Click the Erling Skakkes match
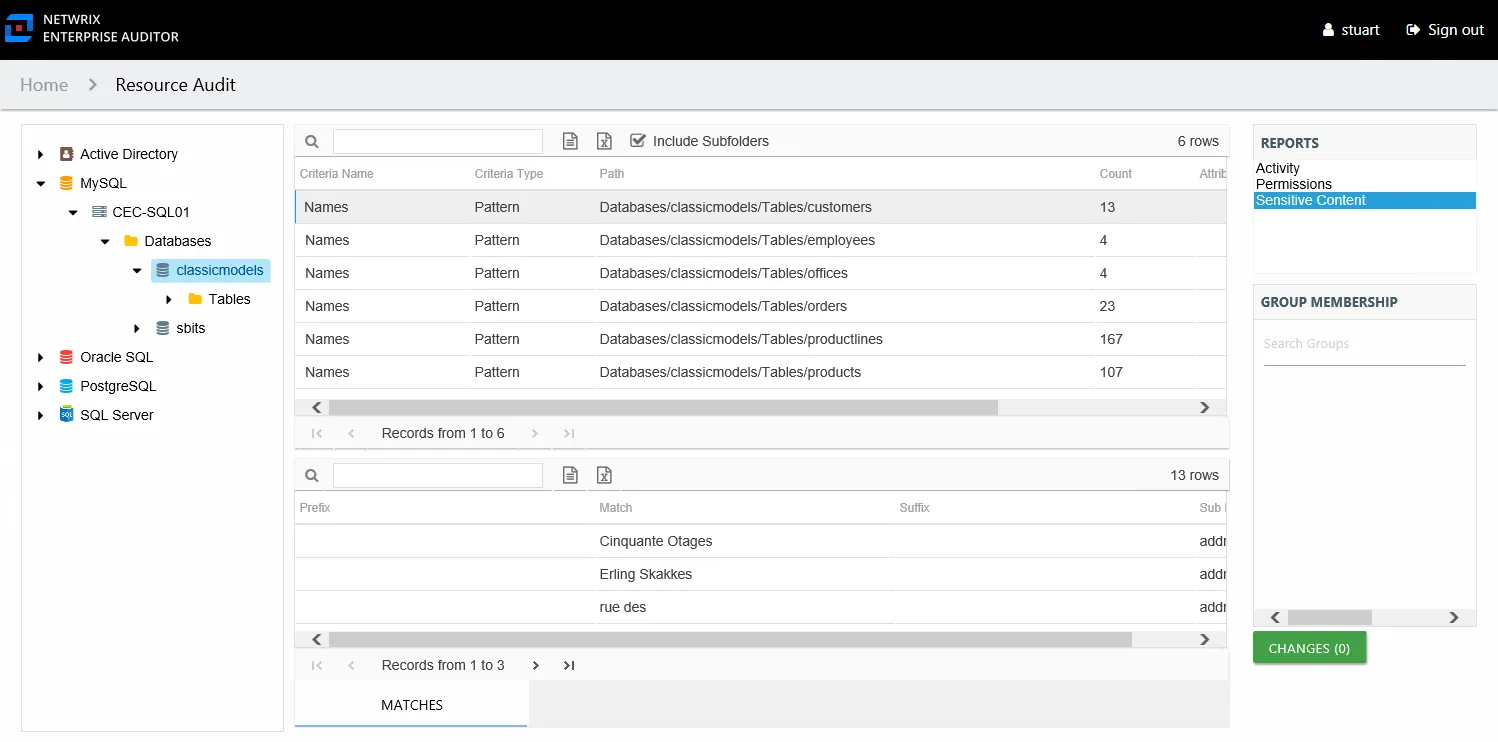Screen dimensions: 1498x742 646,574
